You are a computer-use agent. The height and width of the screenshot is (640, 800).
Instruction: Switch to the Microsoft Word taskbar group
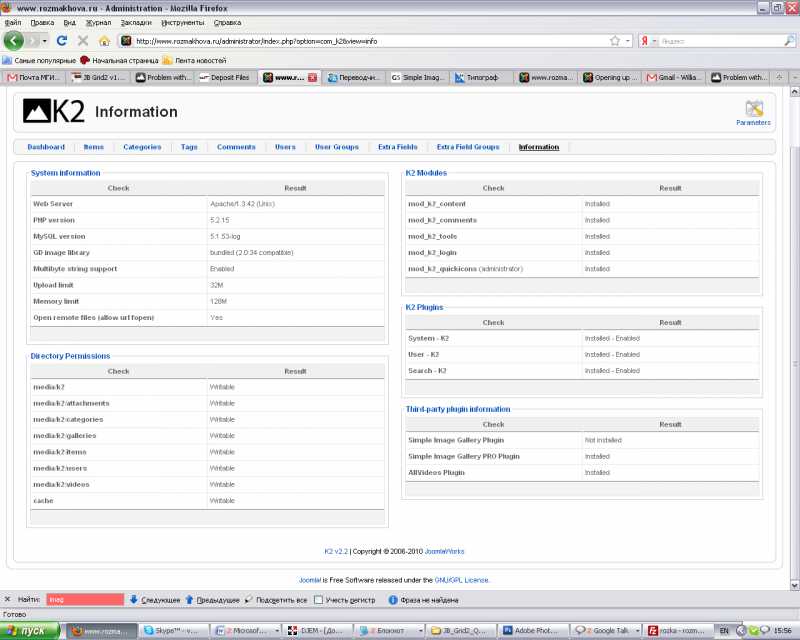coord(246,631)
